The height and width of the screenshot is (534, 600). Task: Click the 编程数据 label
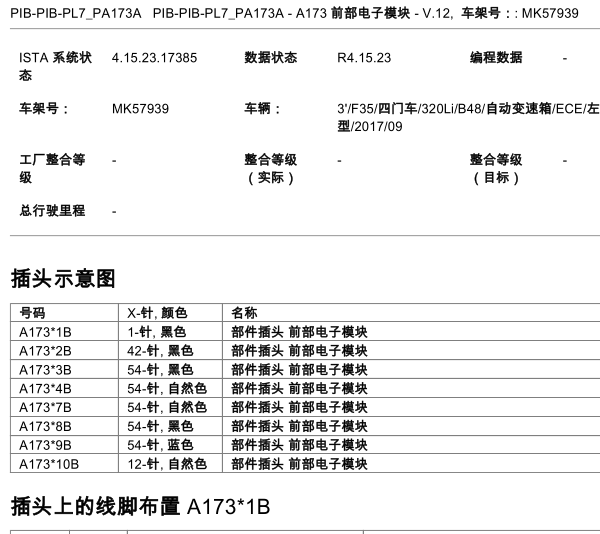pyautogui.click(x=496, y=58)
